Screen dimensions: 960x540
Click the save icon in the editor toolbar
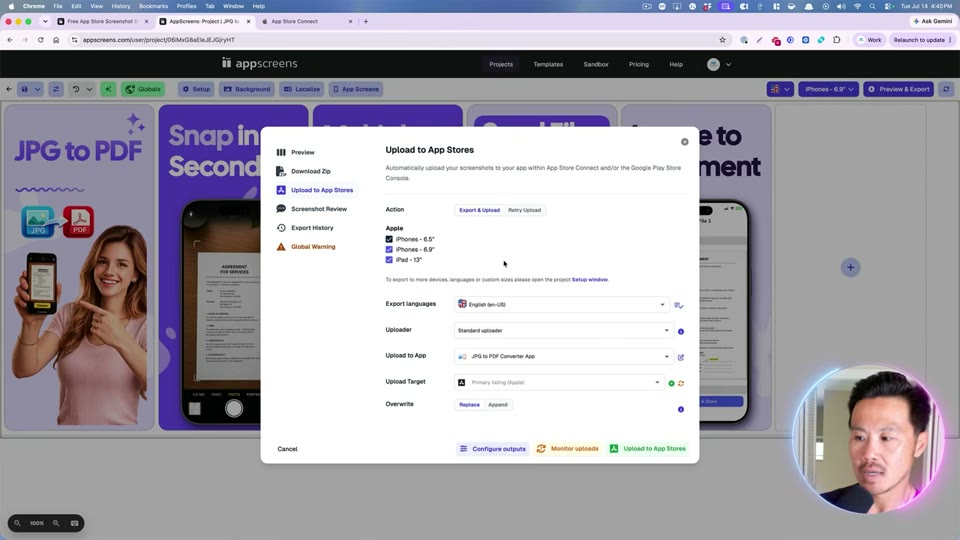point(24,89)
